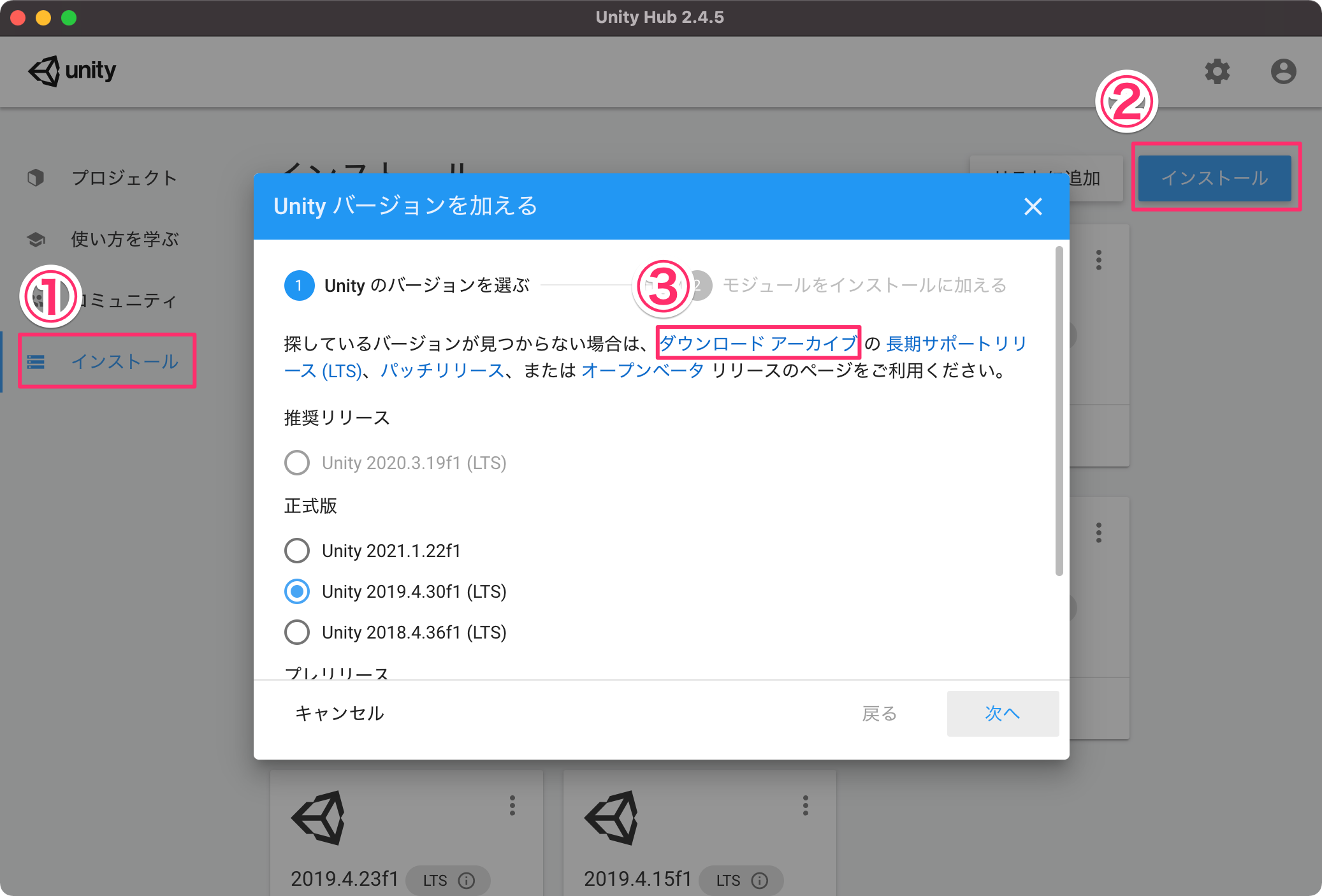Open kebab menu on 2019.4.23f1 card
The width and height of the screenshot is (1322, 896).
[512, 806]
